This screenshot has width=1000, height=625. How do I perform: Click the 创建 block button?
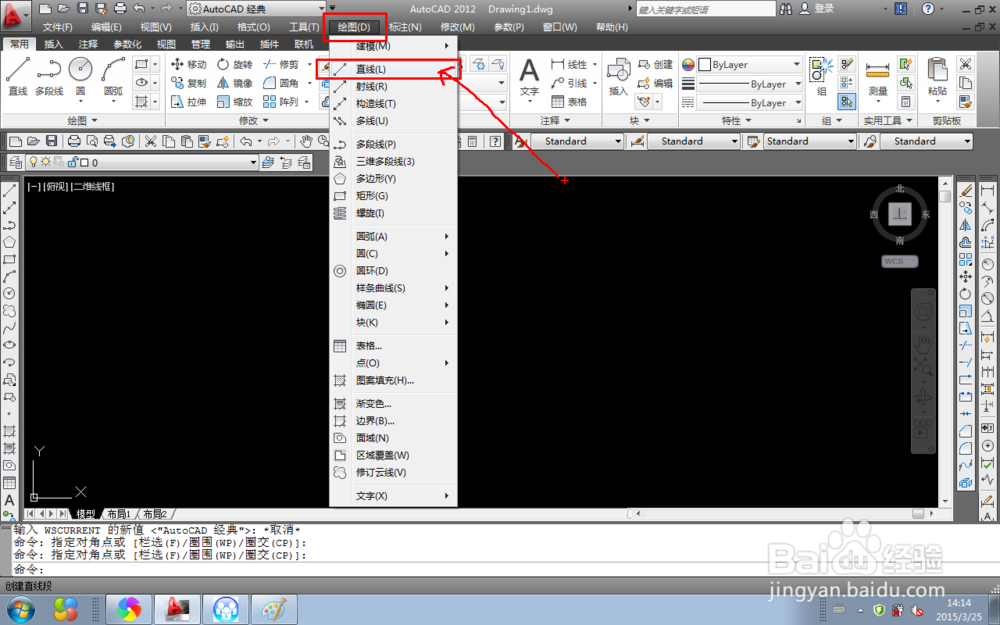656,64
